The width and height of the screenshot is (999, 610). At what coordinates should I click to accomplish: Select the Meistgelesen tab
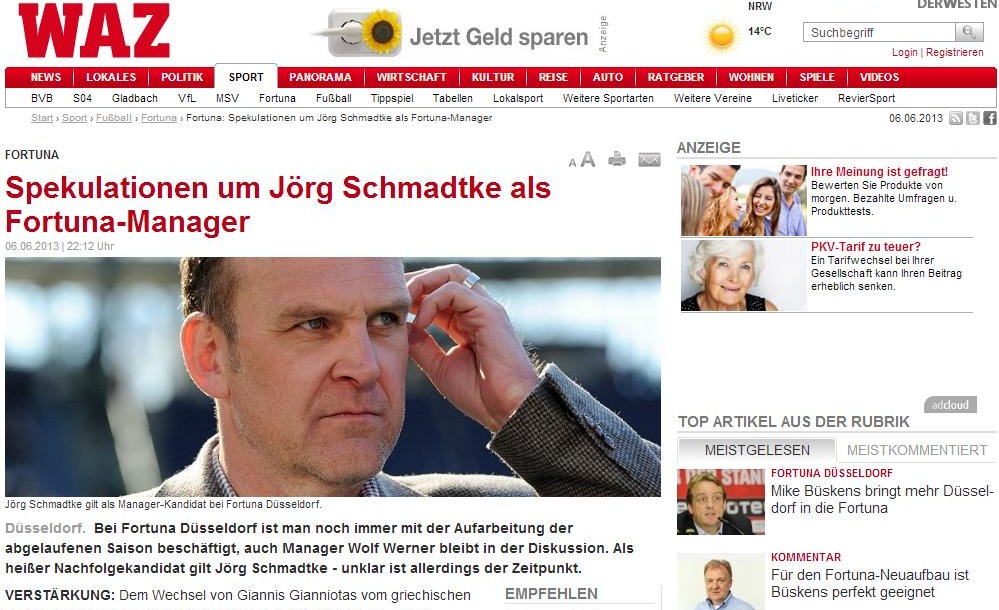pos(757,450)
